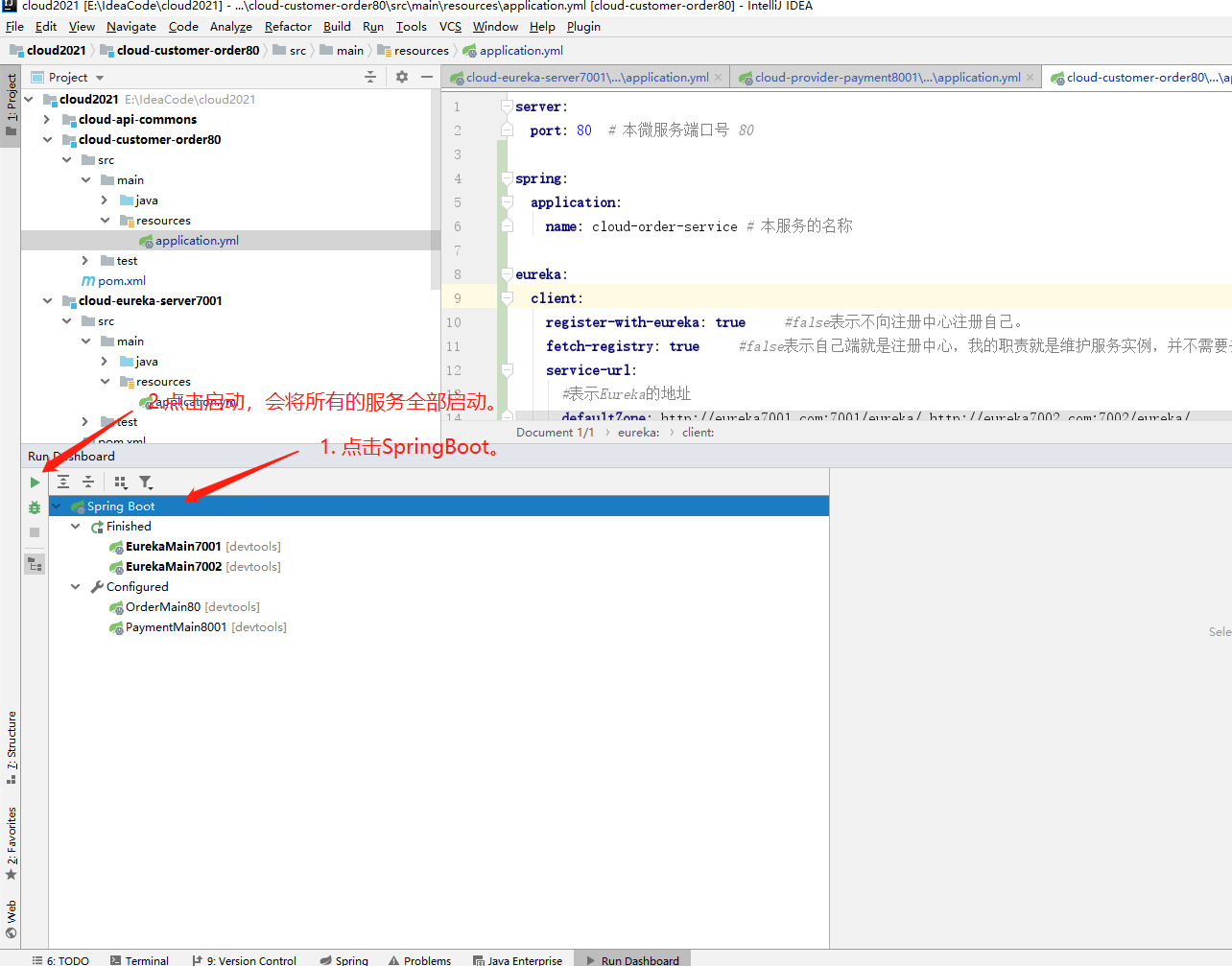Click collapse all icon in Project panel header
1232x966 pixels.
370,77
